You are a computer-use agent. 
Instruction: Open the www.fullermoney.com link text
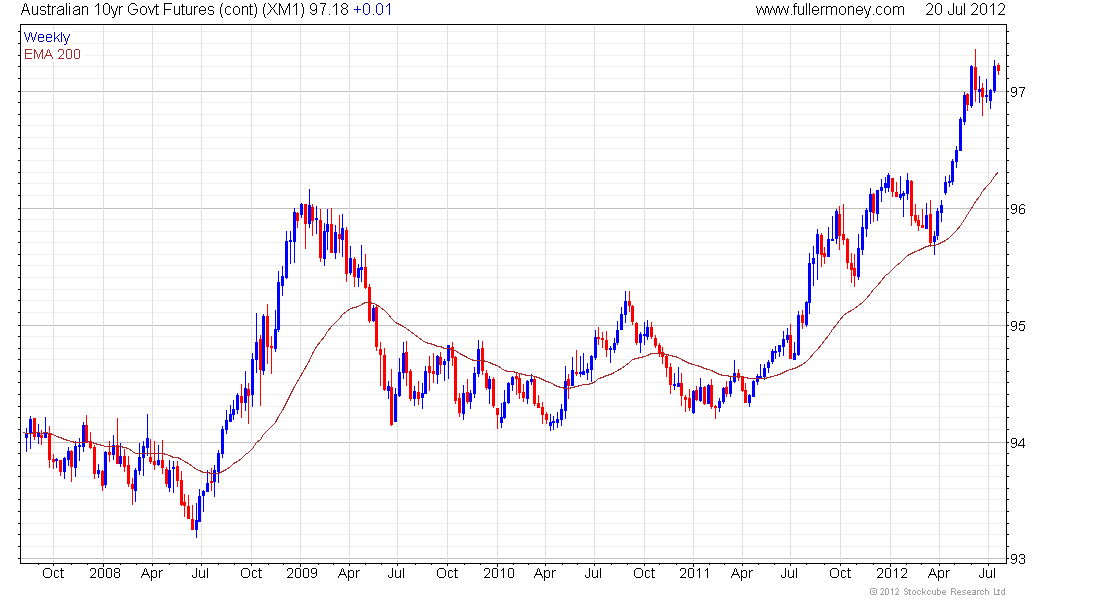[x=830, y=10]
